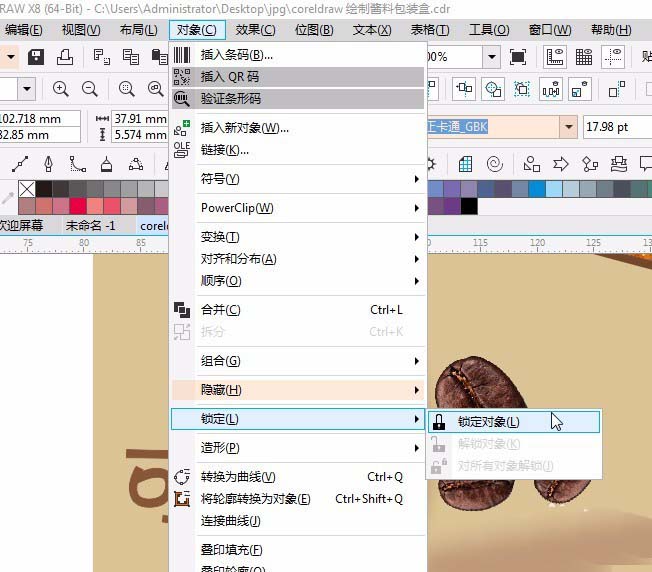Image resolution: width=652 pixels, height=572 pixels.
Task: Choose 隐藏(H) menu entry
Action: (x=298, y=390)
